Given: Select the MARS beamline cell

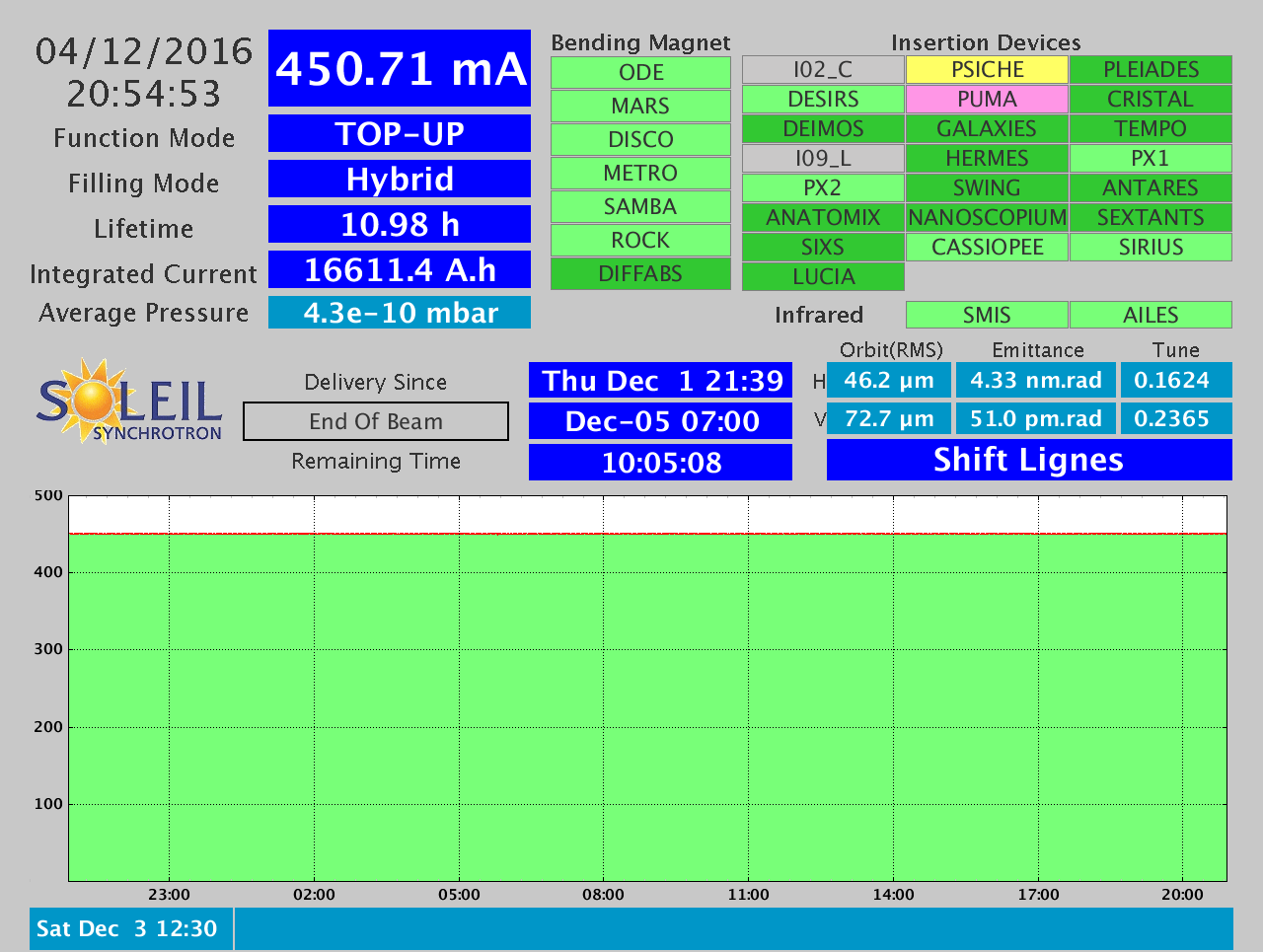Looking at the screenshot, I should click(640, 106).
